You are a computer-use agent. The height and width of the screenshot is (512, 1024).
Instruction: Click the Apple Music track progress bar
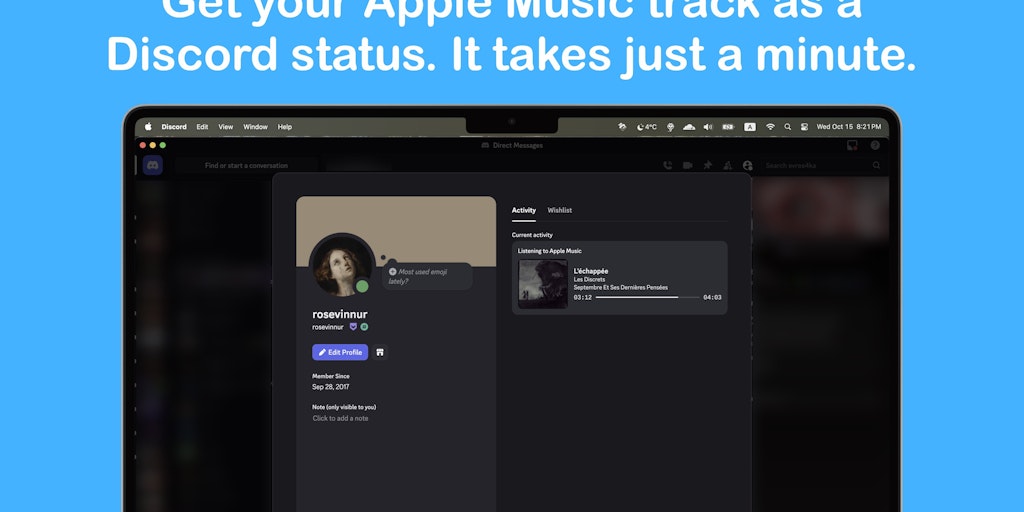(x=647, y=297)
